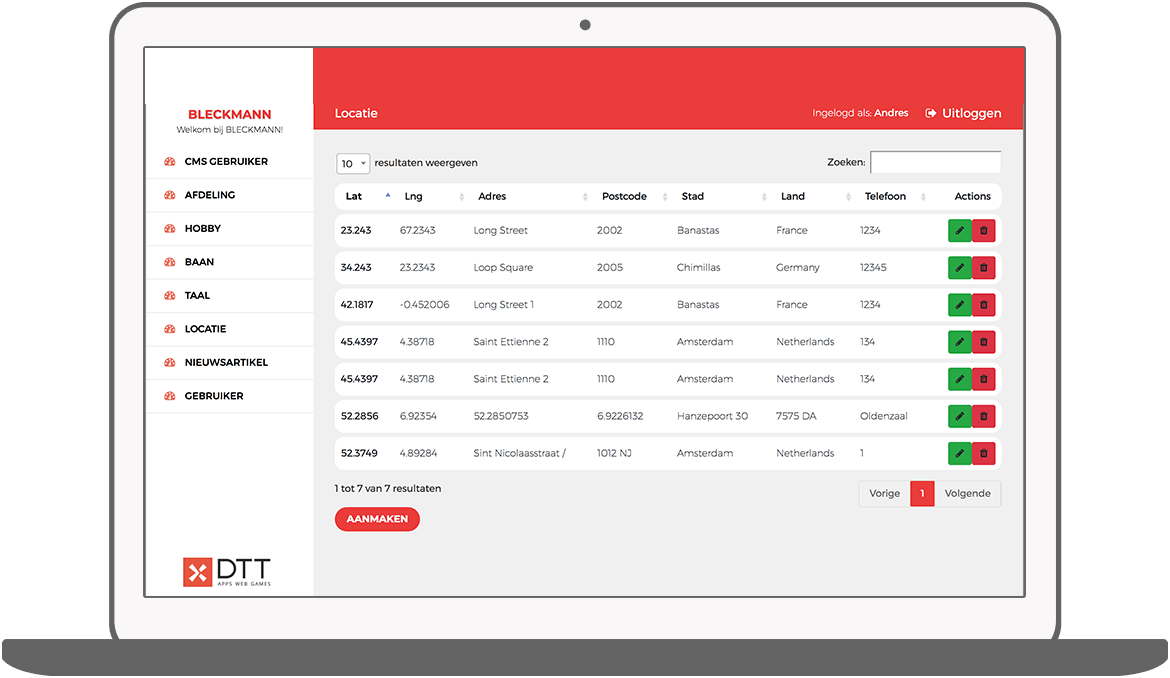This screenshot has height=678, width=1170.
Task: Click Uitloggen to log out
Action: 972,113
